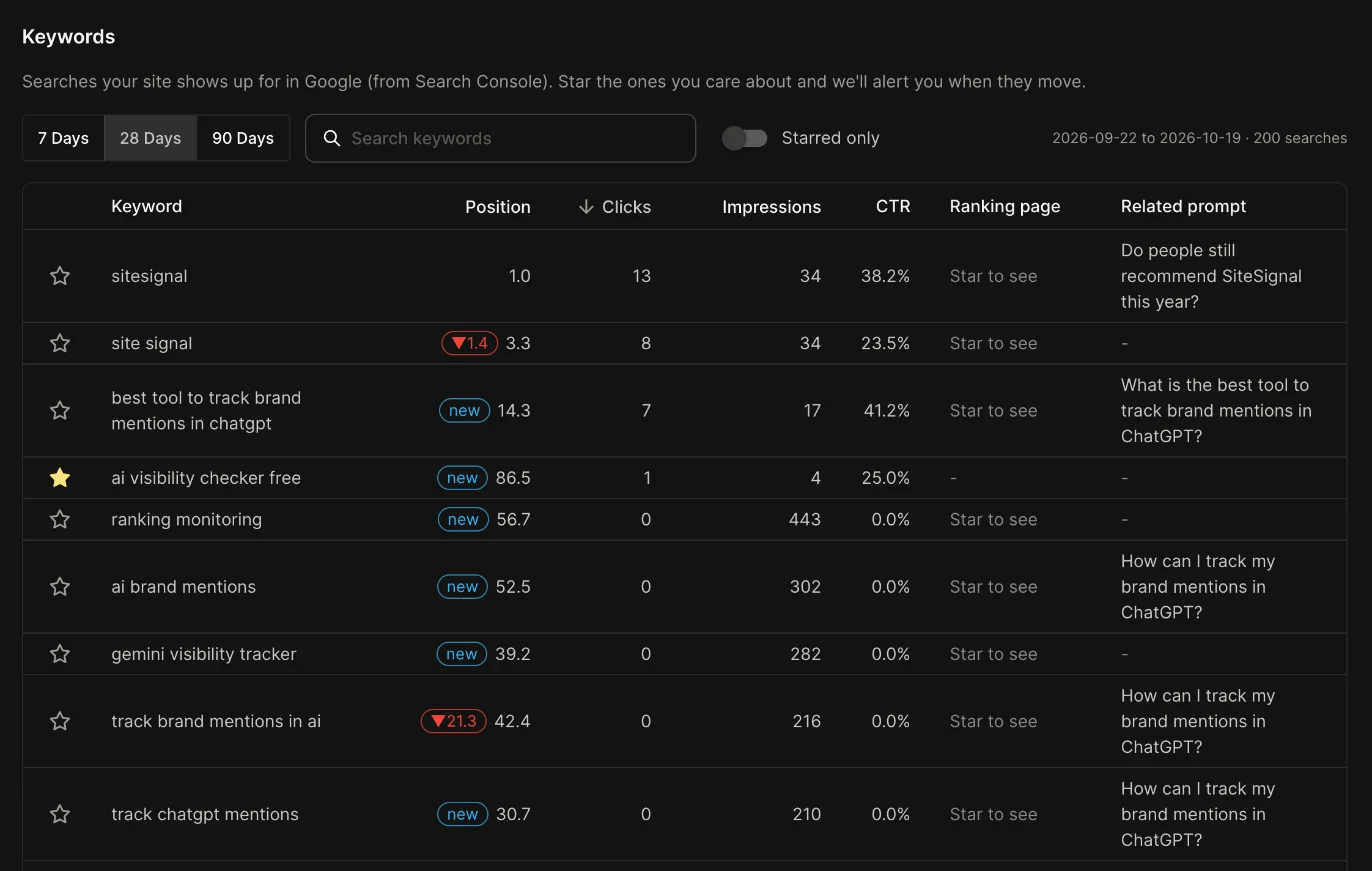Sort by the Position column header
This screenshot has height=871, width=1372.
pos(498,207)
